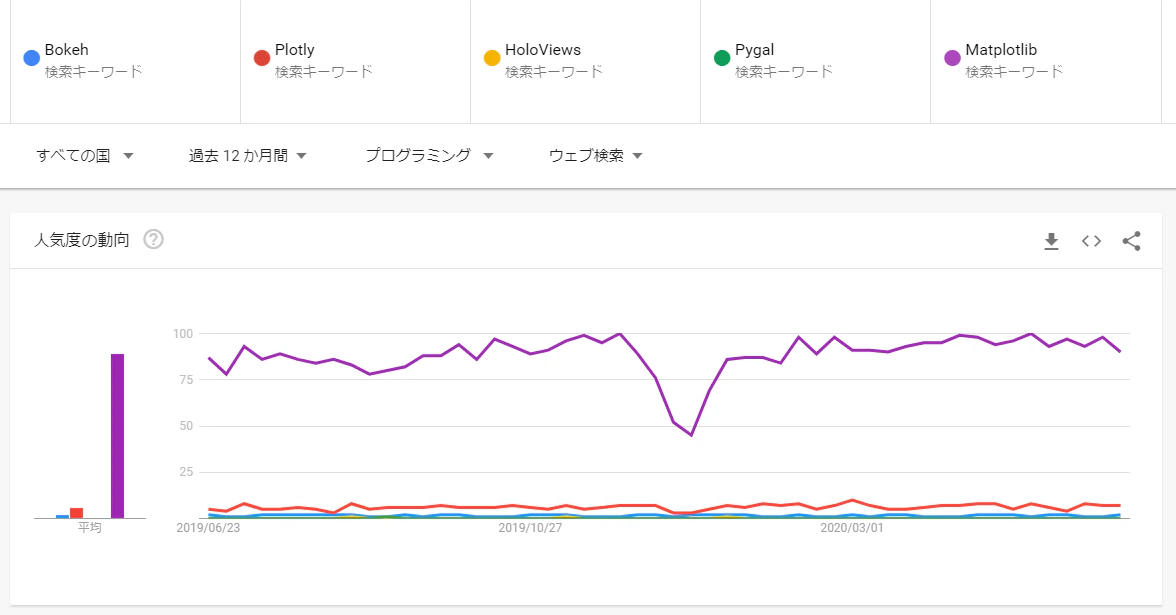Click the purple Matplotlib average bar
Viewport: 1176px width, 615px height.
pos(117,436)
